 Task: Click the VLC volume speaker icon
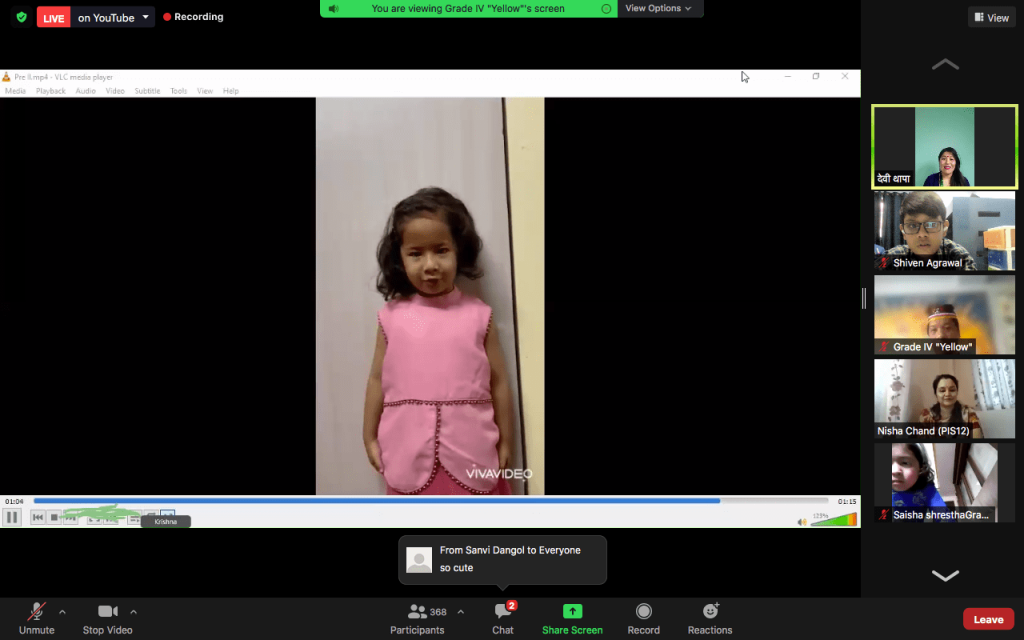point(801,521)
